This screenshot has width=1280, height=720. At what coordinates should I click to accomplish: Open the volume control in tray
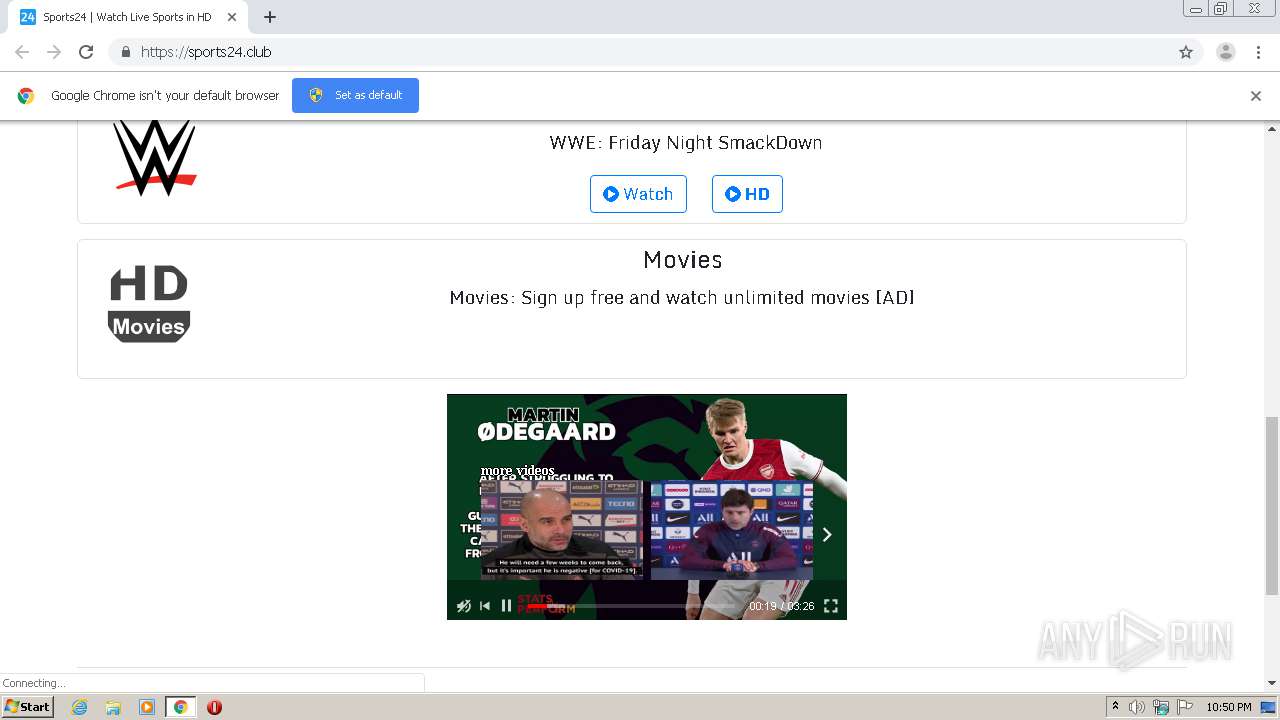pos(1137,707)
